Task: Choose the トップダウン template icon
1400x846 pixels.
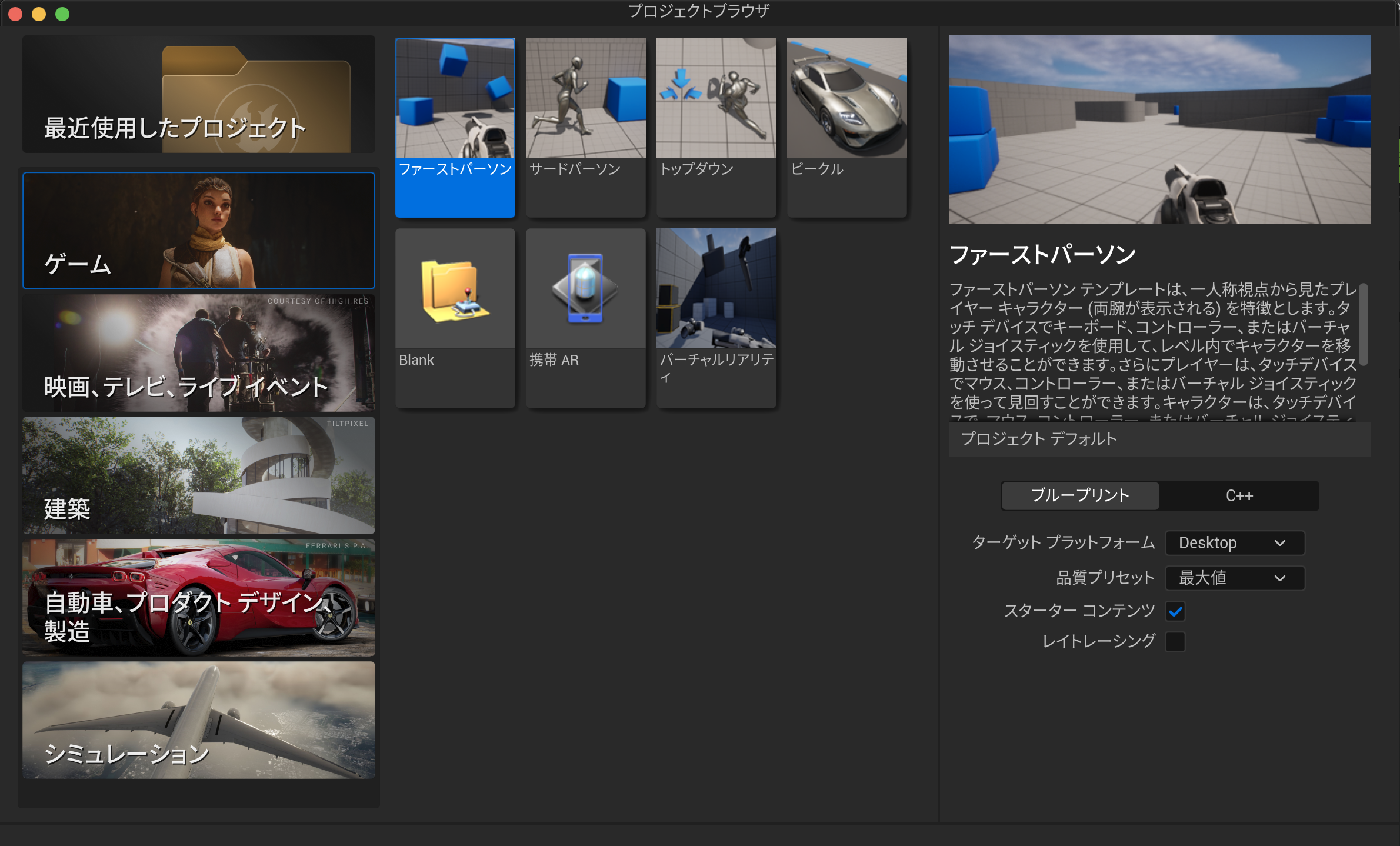Action: [716, 99]
